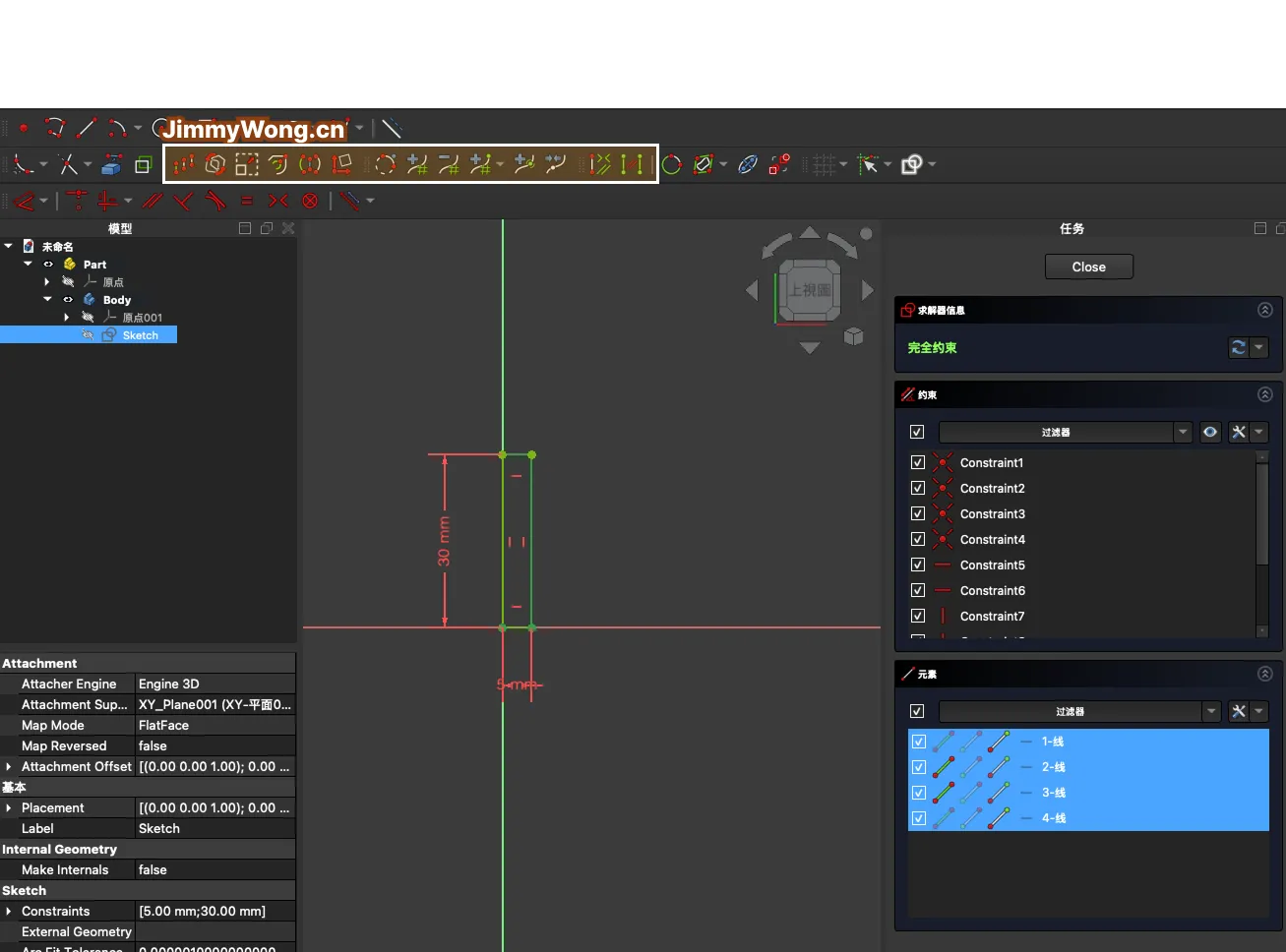Click the parallel constraint icon
The width and height of the screenshot is (1286, 952).
click(x=153, y=201)
